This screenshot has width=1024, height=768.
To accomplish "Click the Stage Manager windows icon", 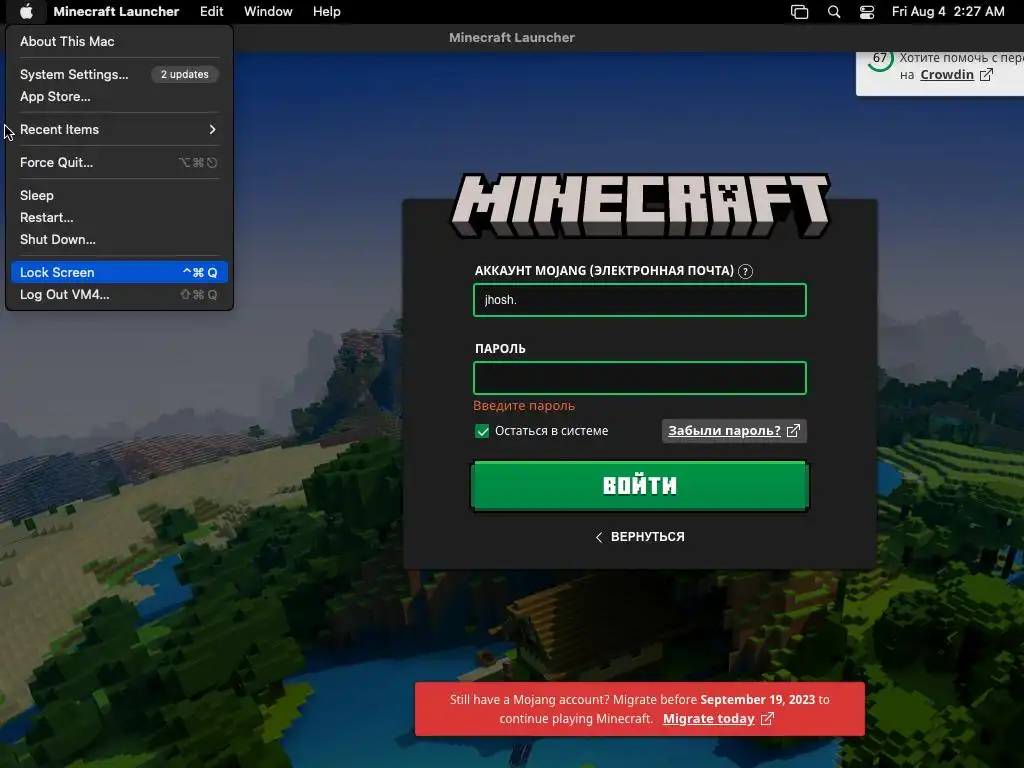I will pos(799,12).
